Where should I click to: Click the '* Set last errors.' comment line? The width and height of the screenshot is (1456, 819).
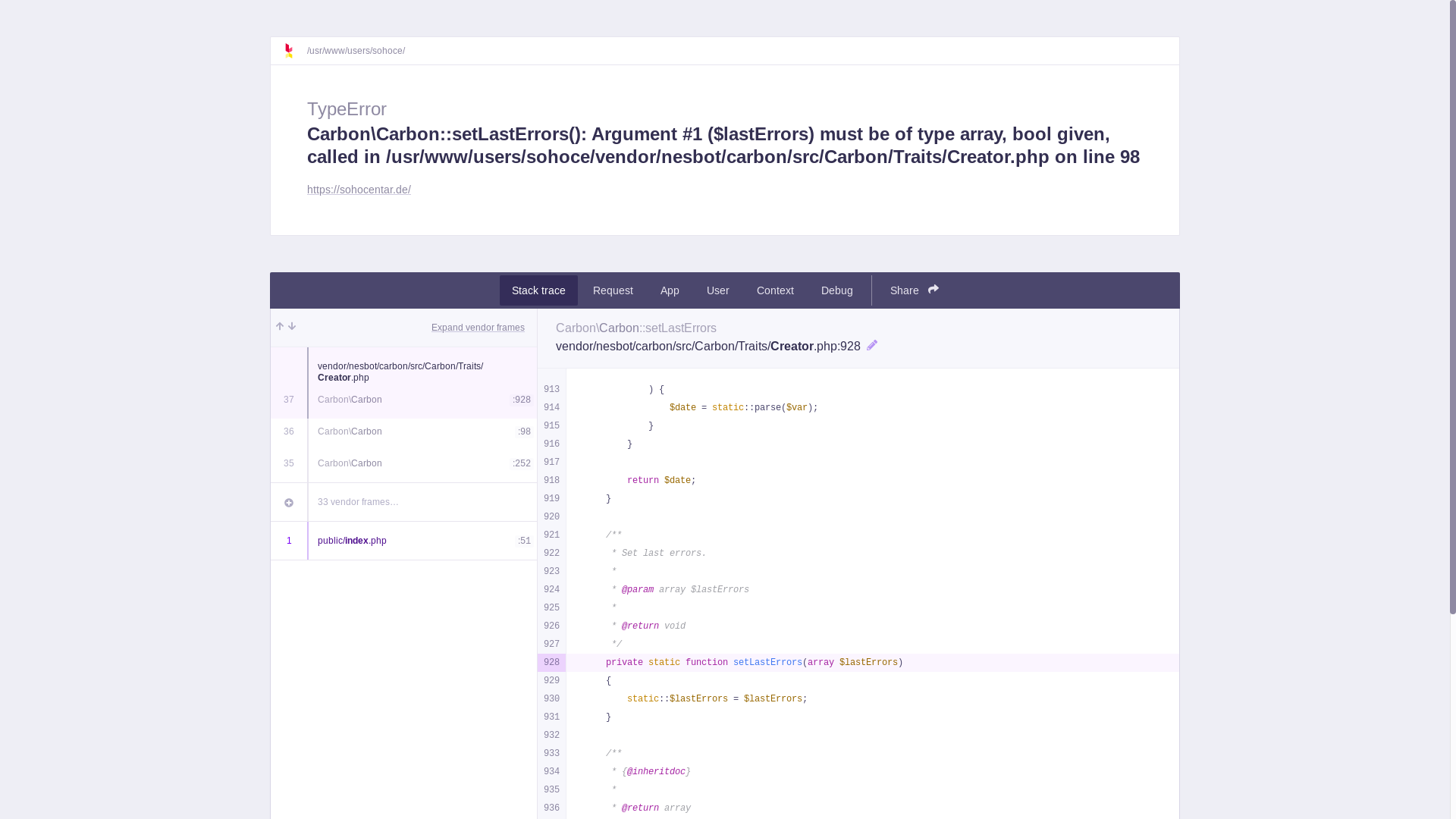click(x=659, y=554)
